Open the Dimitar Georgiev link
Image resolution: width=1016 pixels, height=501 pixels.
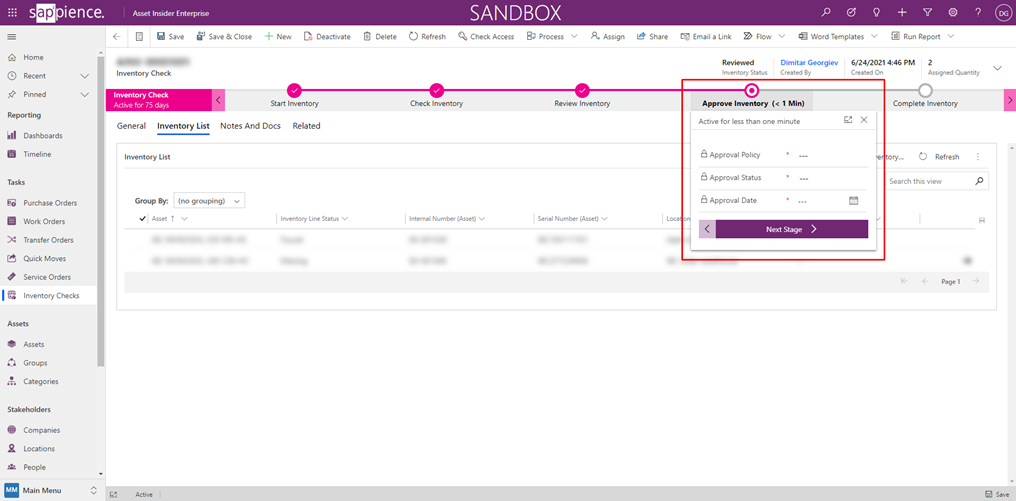coord(808,63)
